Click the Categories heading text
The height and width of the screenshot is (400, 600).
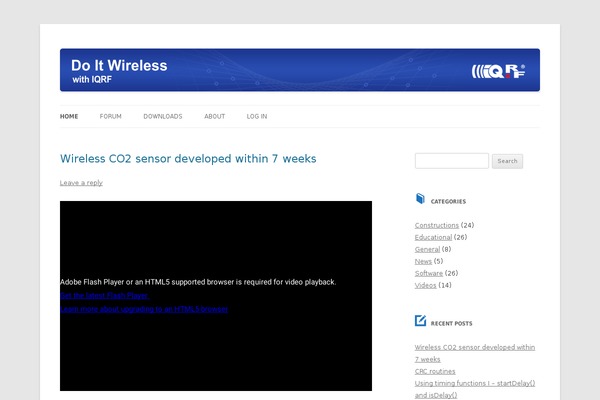click(448, 201)
